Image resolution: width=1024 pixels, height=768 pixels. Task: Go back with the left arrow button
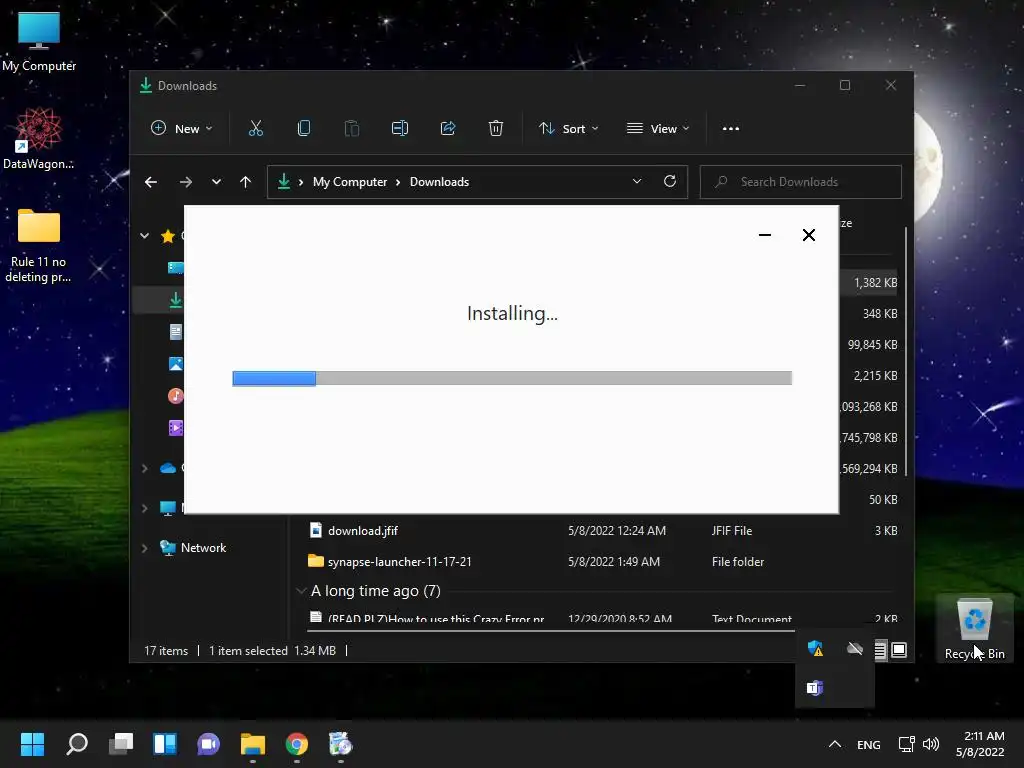151,182
